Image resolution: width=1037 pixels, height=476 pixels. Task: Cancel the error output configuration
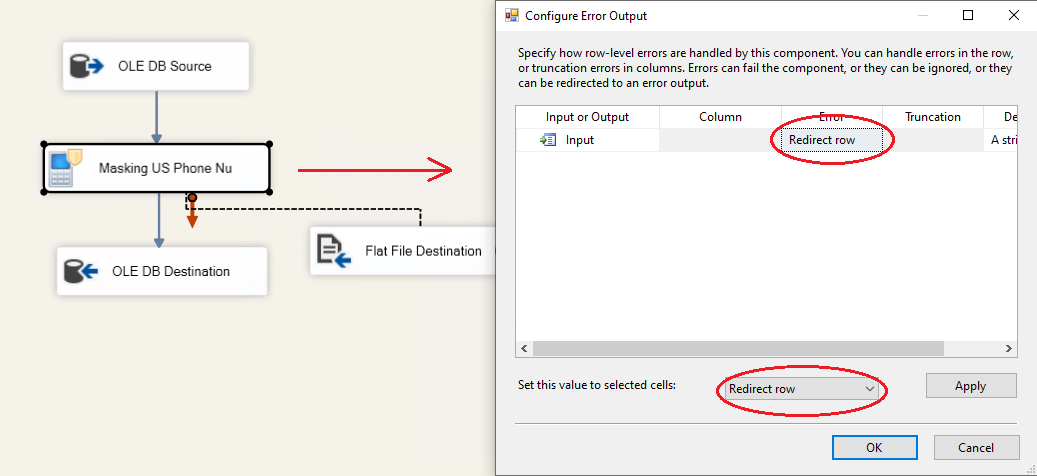tap(976, 447)
